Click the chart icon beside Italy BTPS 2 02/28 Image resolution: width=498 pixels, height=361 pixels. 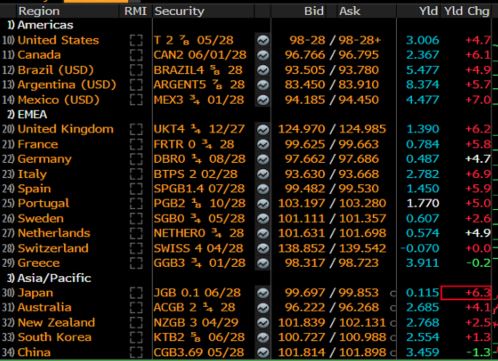click(x=263, y=174)
